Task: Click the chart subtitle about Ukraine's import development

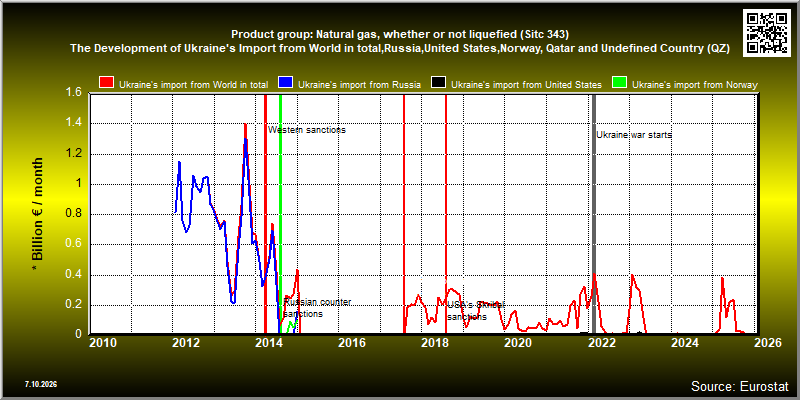Action: coord(399,49)
